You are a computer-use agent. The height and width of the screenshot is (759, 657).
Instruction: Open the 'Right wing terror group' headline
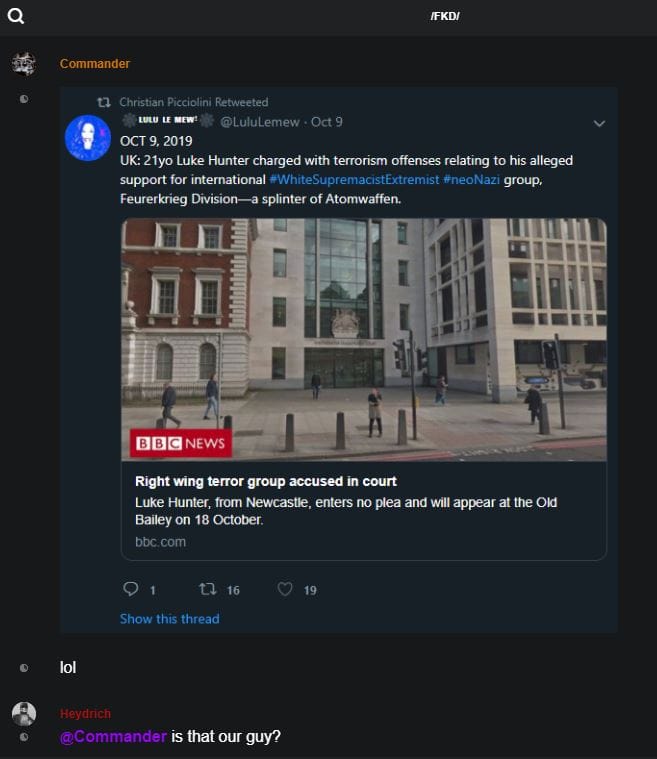[266, 481]
